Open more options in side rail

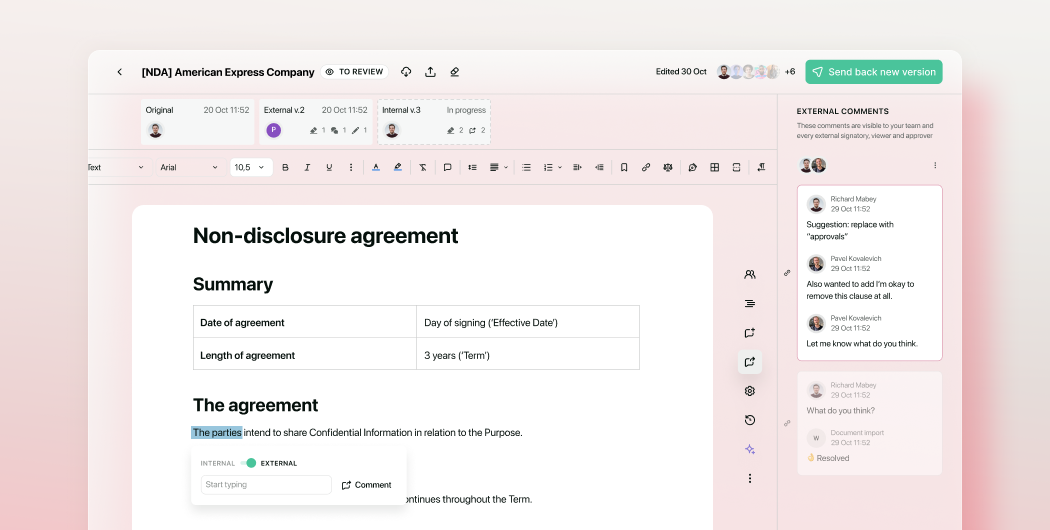pos(750,478)
